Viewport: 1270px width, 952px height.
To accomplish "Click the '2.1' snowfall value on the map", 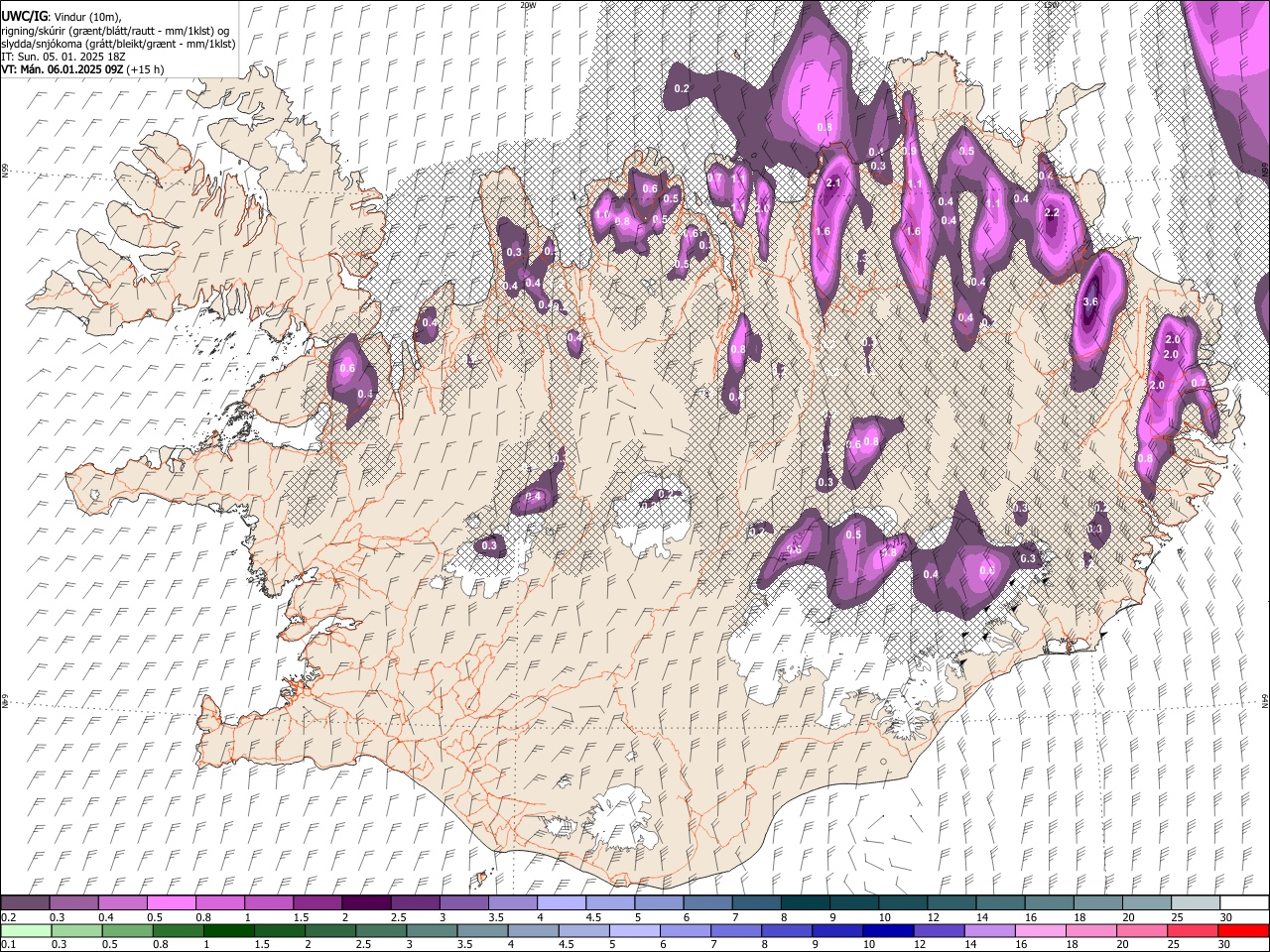I will (x=833, y=183).
